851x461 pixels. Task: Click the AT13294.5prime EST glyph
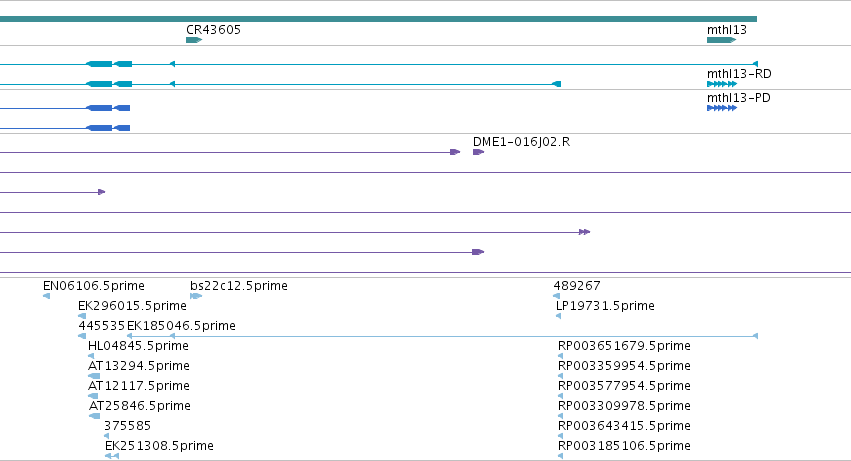click(94, 376)
